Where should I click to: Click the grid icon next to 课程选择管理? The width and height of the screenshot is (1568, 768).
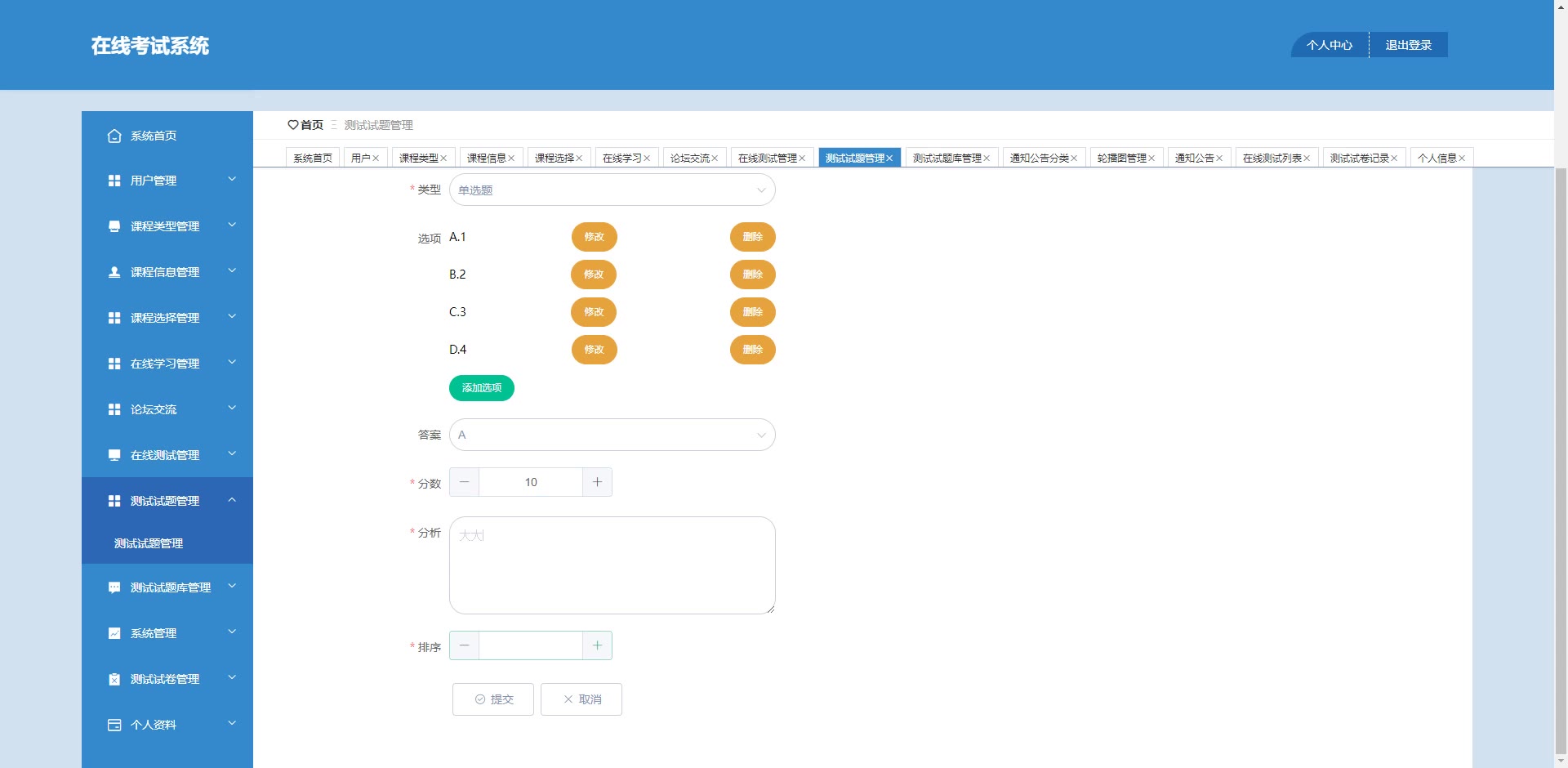point(114,318)
